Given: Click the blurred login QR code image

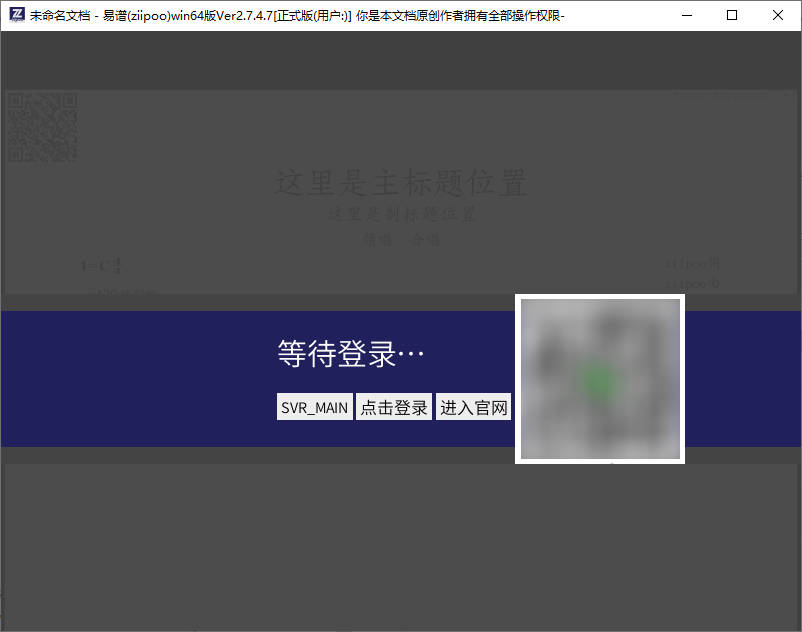Looking at the screenshot, I should click(600, 379).
